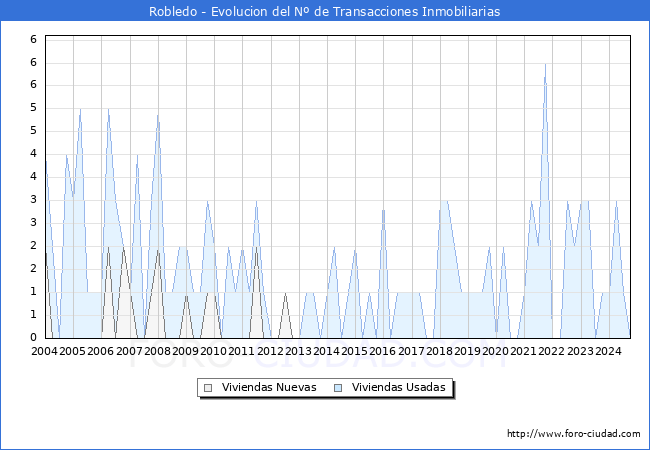650x450 pixels.
Task: Click the 2005 x-axis label
Action: 73,351
